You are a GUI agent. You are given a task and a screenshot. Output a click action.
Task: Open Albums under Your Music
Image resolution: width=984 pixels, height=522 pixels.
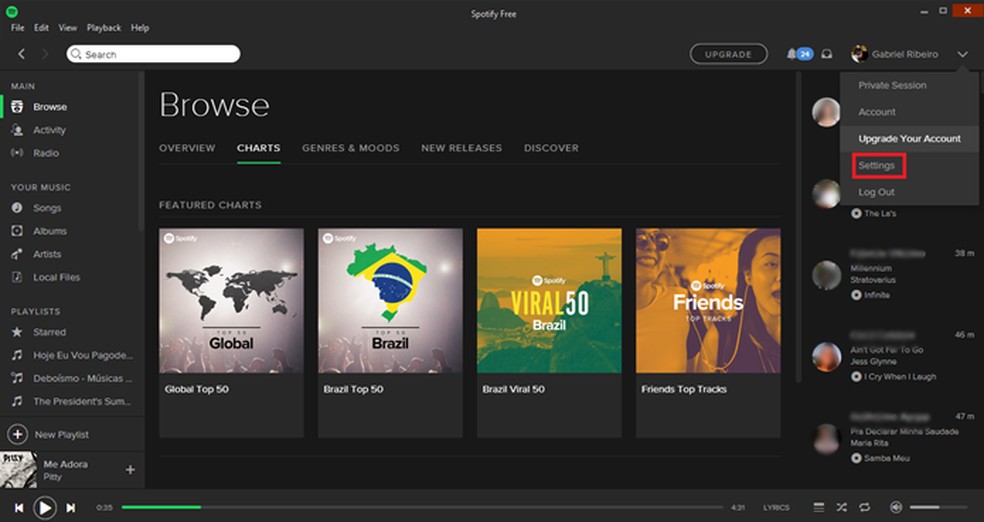point(50,231)
